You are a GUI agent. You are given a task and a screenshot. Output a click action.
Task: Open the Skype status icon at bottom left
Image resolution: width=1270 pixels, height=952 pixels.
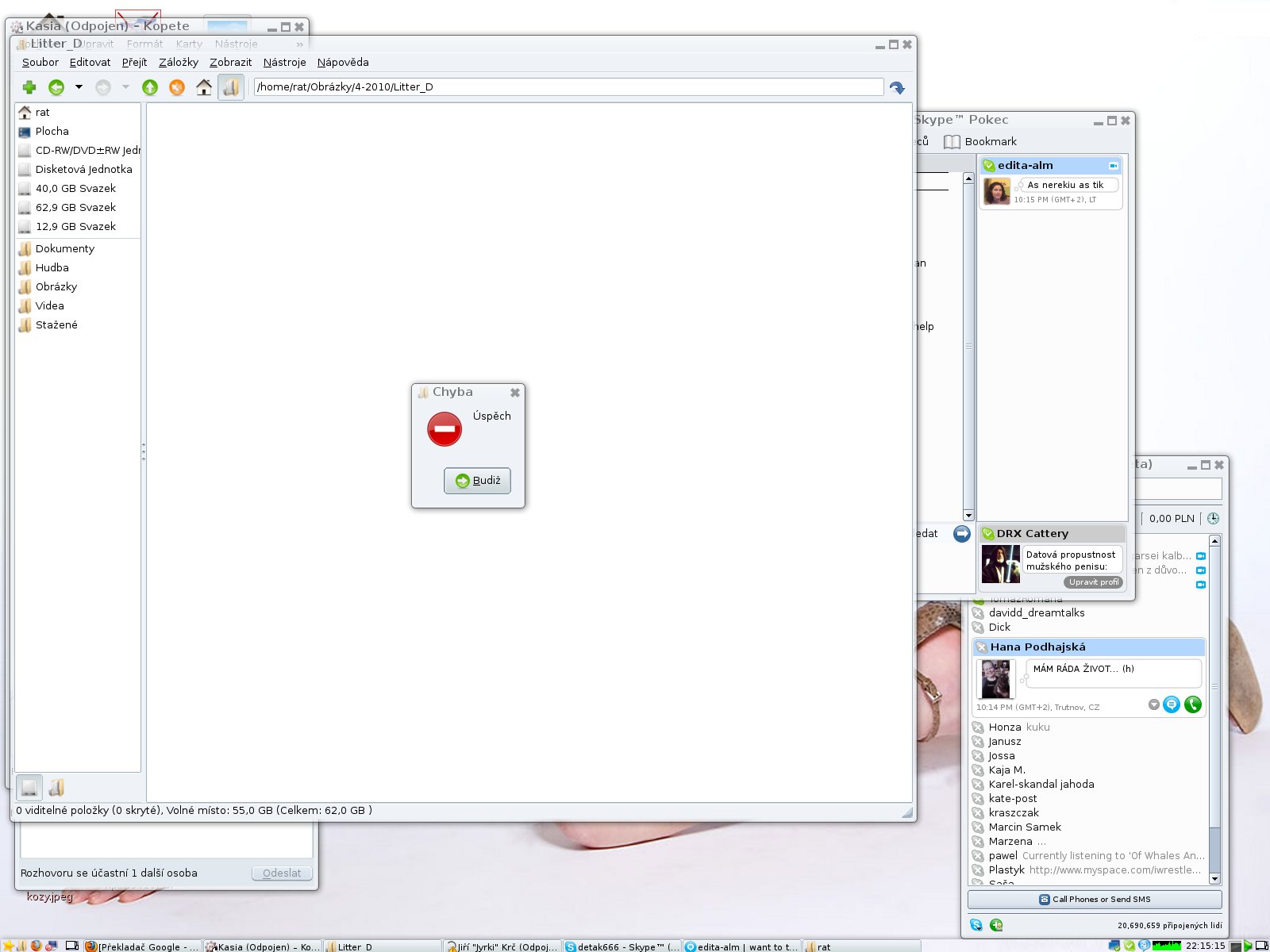[x=976, y=925]
